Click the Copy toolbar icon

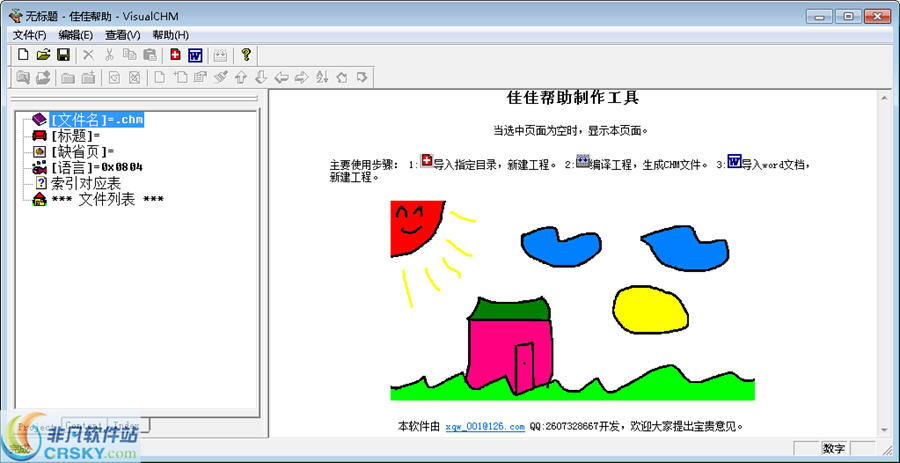129,55
